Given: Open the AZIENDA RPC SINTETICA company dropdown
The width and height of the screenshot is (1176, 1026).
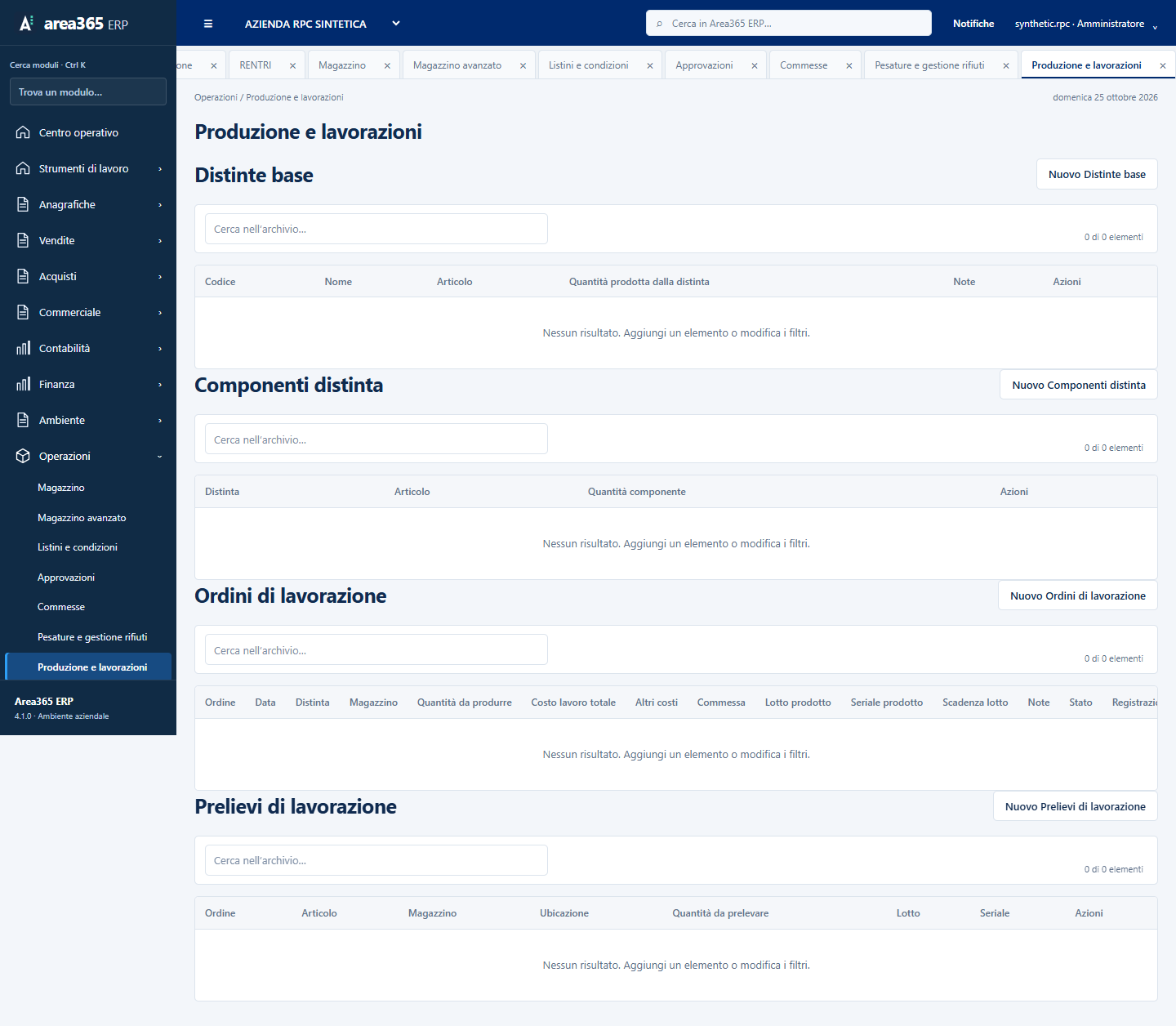Looking at the screenshot, I should click(x=322, y=24).
